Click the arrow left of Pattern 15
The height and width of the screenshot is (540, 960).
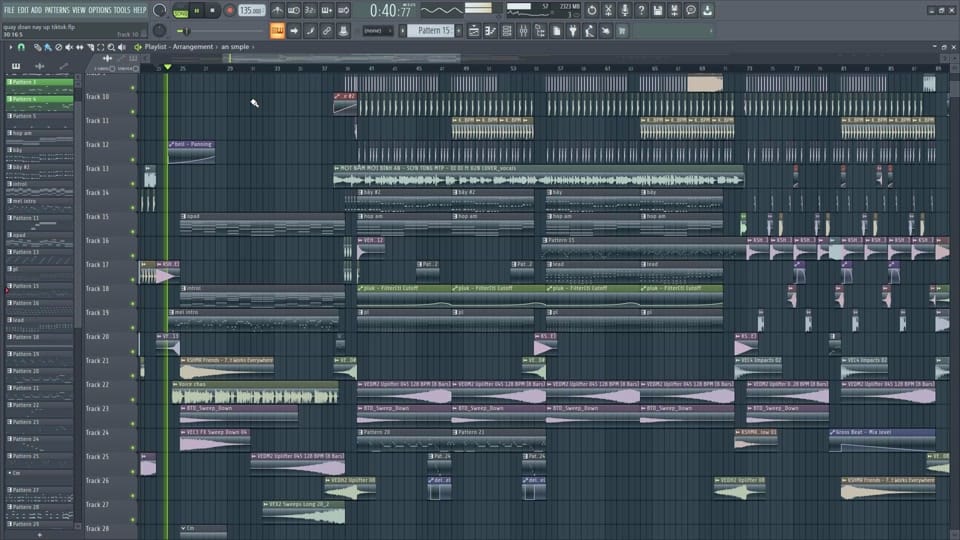click(403, 31)
